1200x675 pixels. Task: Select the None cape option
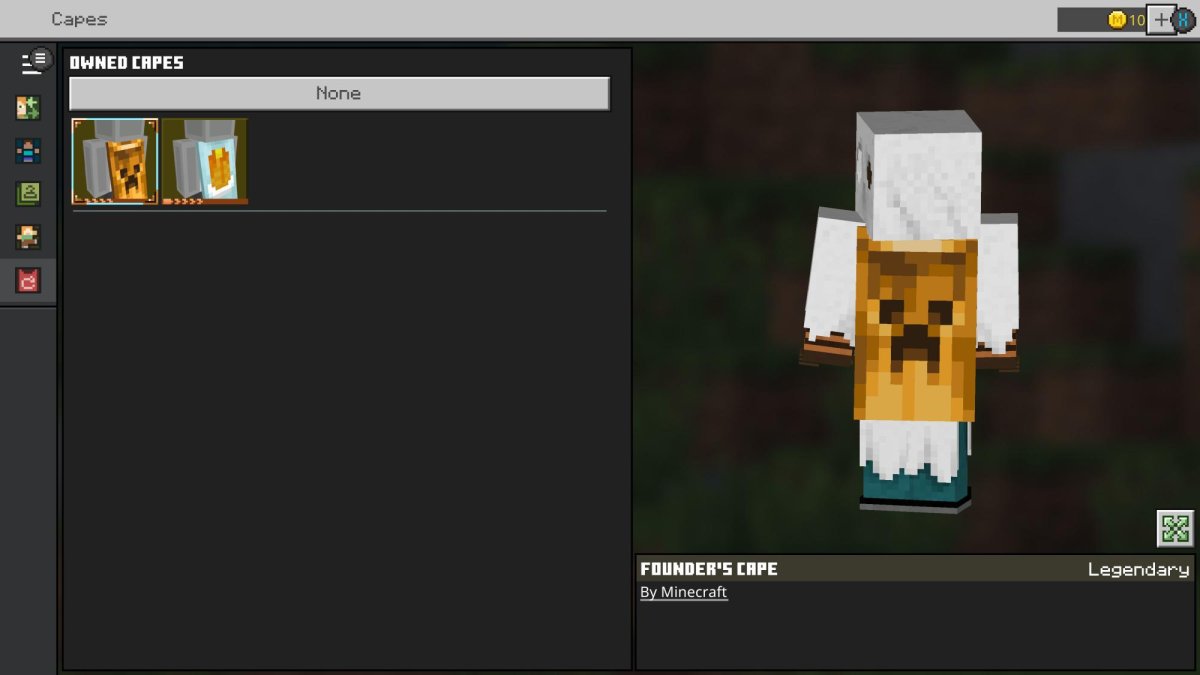[338, 93]
